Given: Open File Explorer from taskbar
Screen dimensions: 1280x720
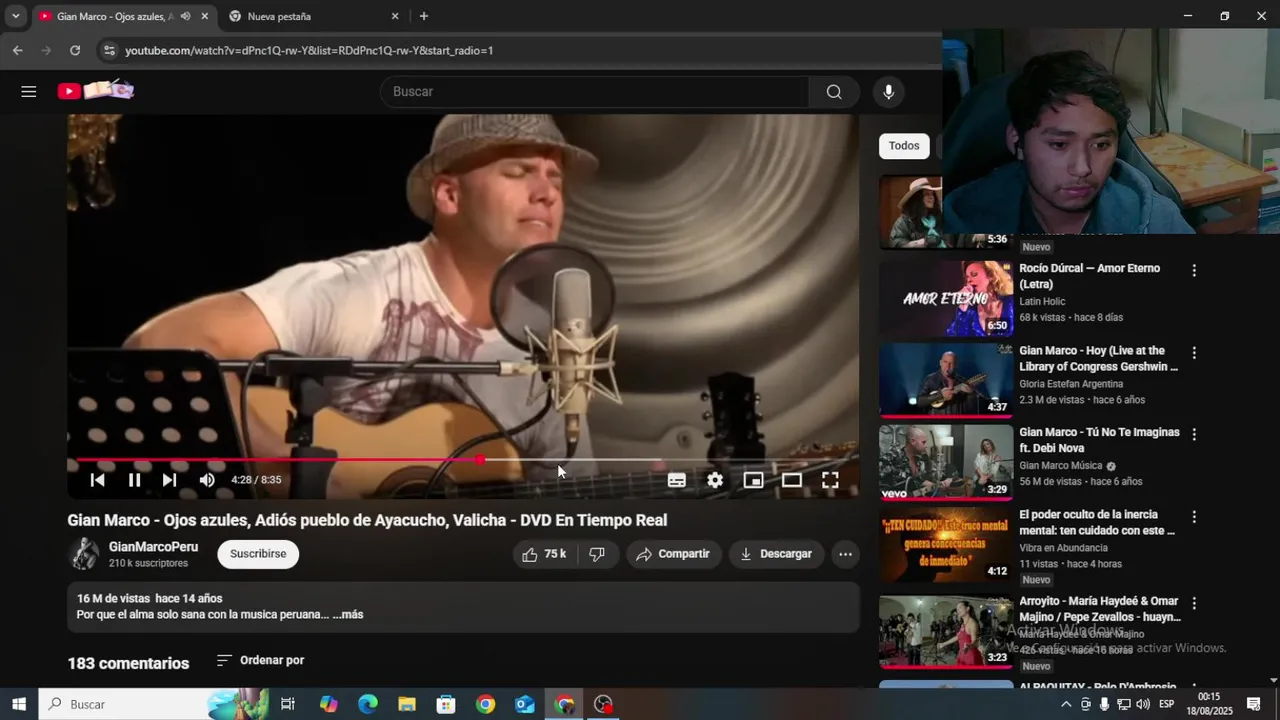Looking at the screenshot, I should 407,704.
